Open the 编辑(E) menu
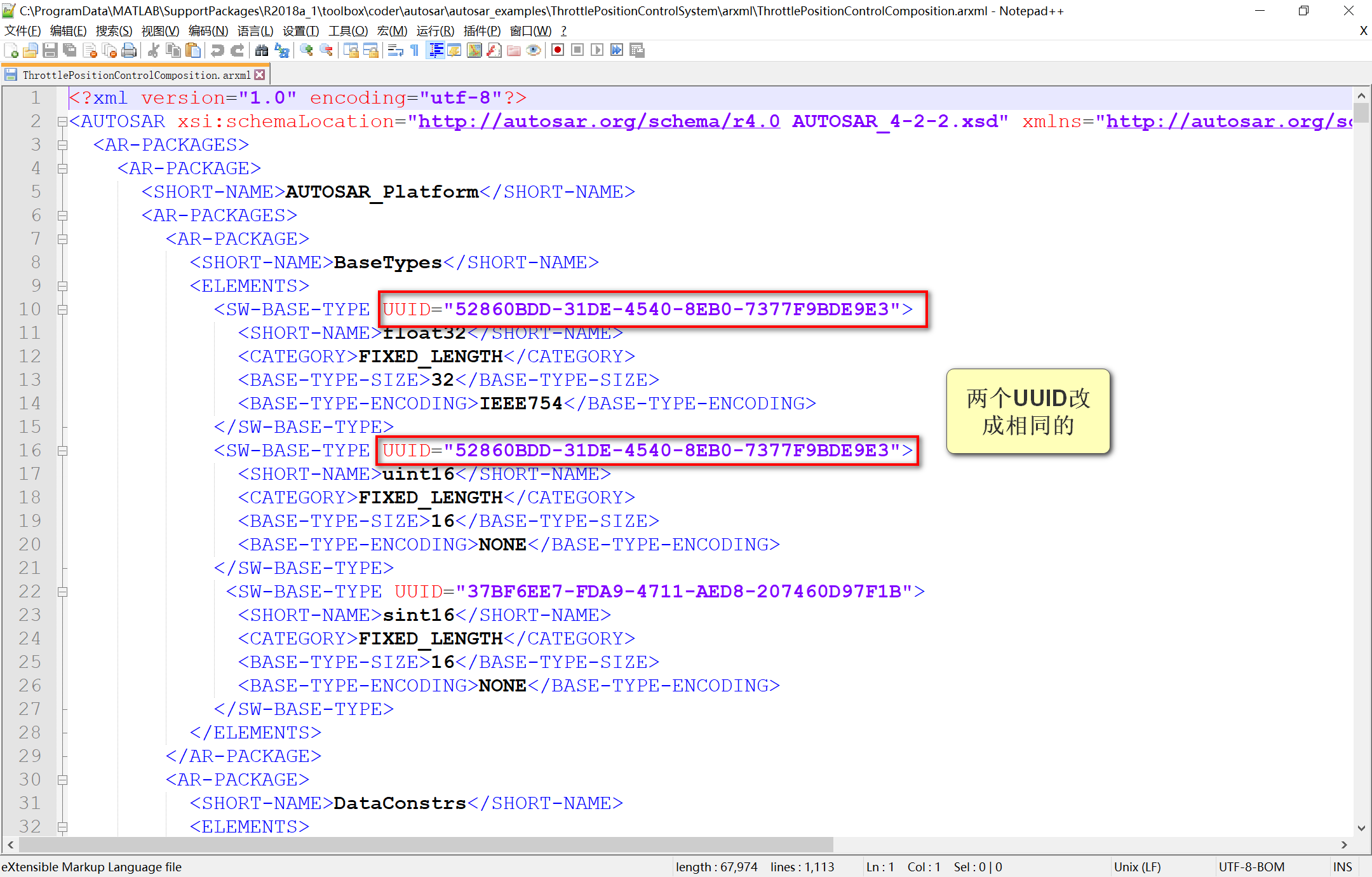1372x877 pixels. coord(68,31)
